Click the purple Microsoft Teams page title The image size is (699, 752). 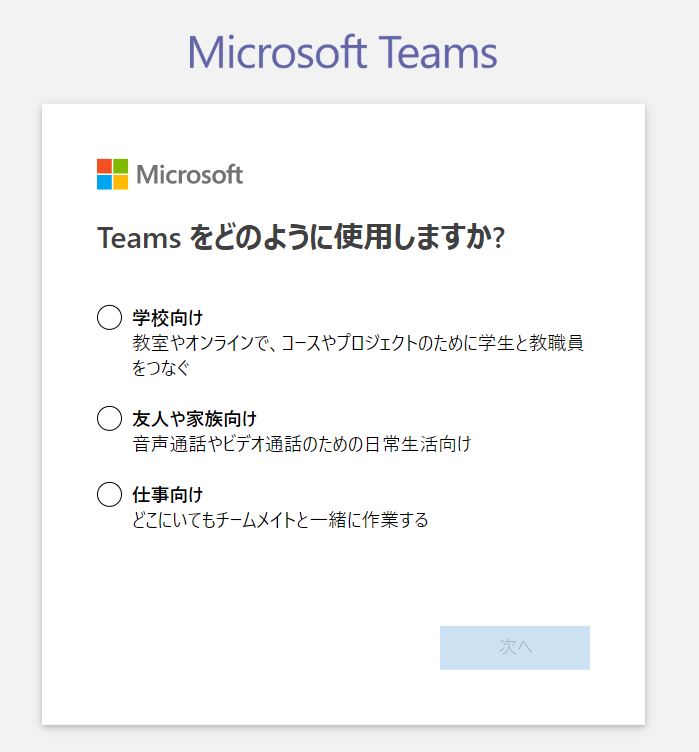point(342,52)
